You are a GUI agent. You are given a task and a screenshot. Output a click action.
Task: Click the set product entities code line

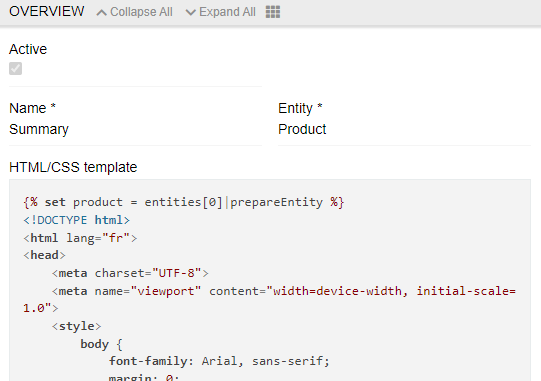pyautogui.click(x=184, y=202)
